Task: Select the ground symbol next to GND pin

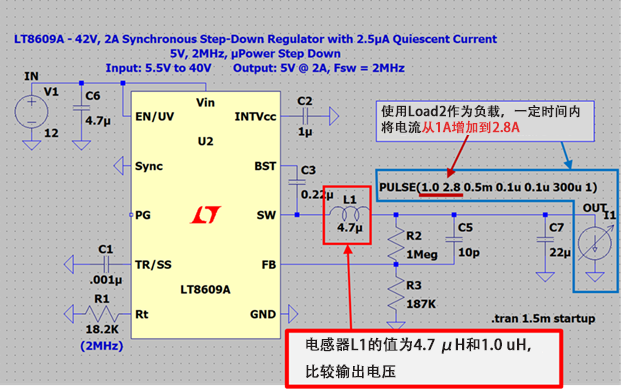Action: [292, 314]
